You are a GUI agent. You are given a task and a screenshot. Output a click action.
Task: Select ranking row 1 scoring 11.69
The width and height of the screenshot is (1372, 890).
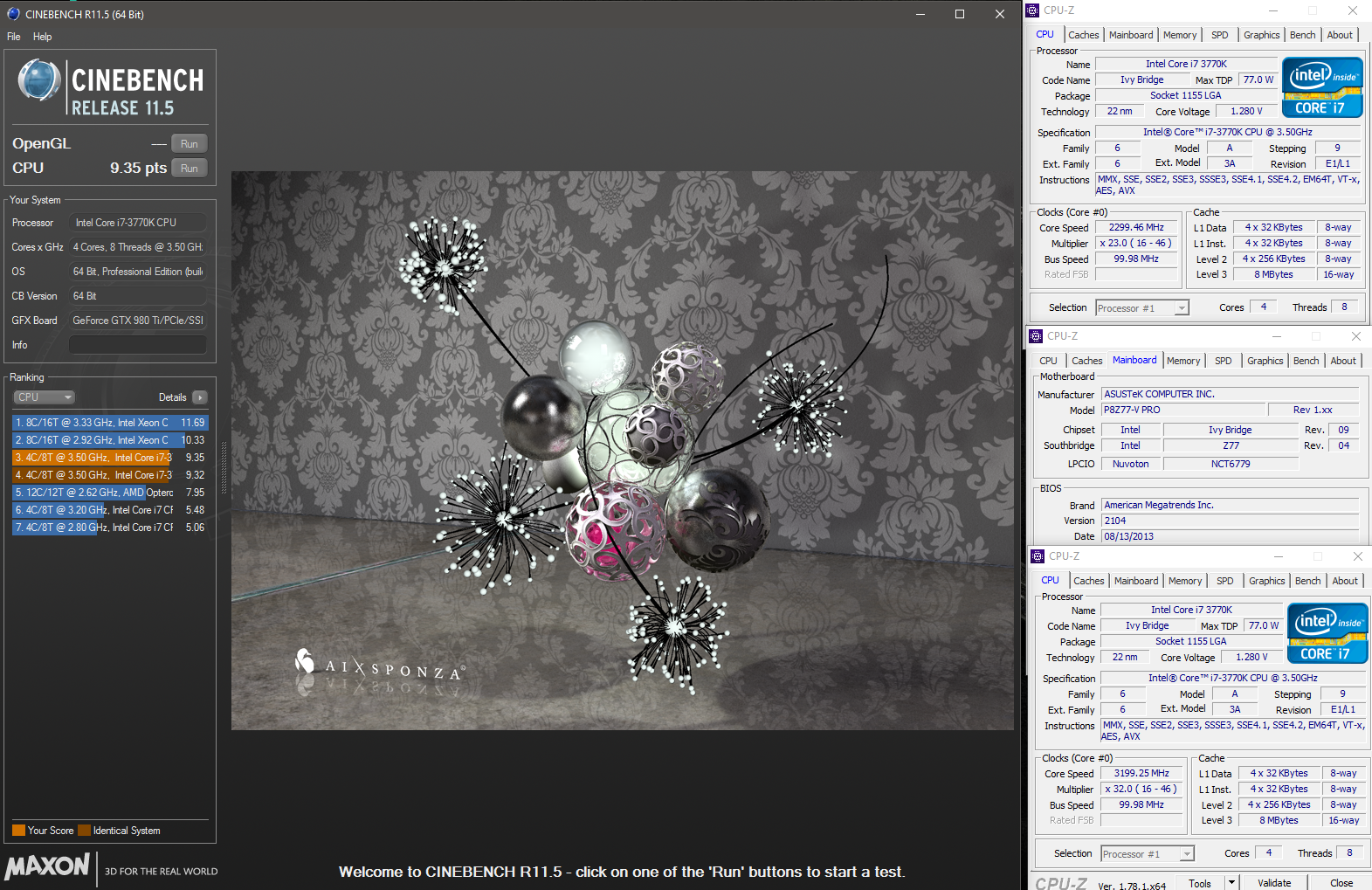click(110, 423)
